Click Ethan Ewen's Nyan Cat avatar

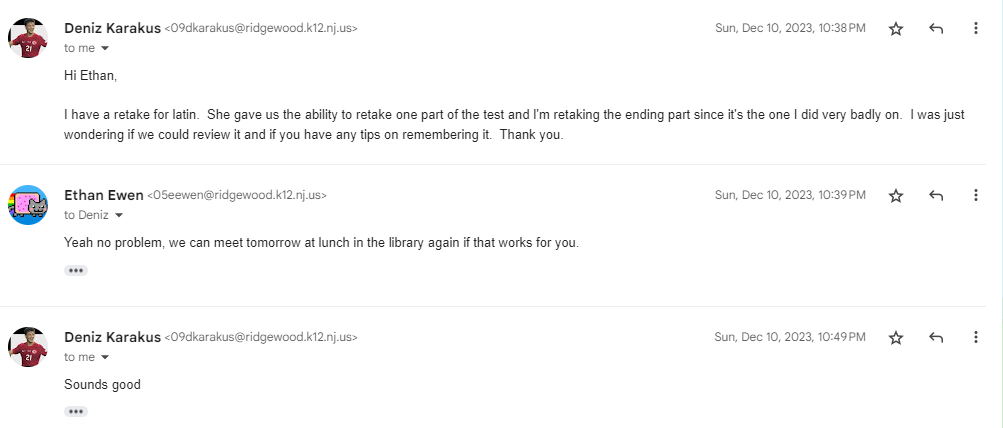[x=28, y=205]
